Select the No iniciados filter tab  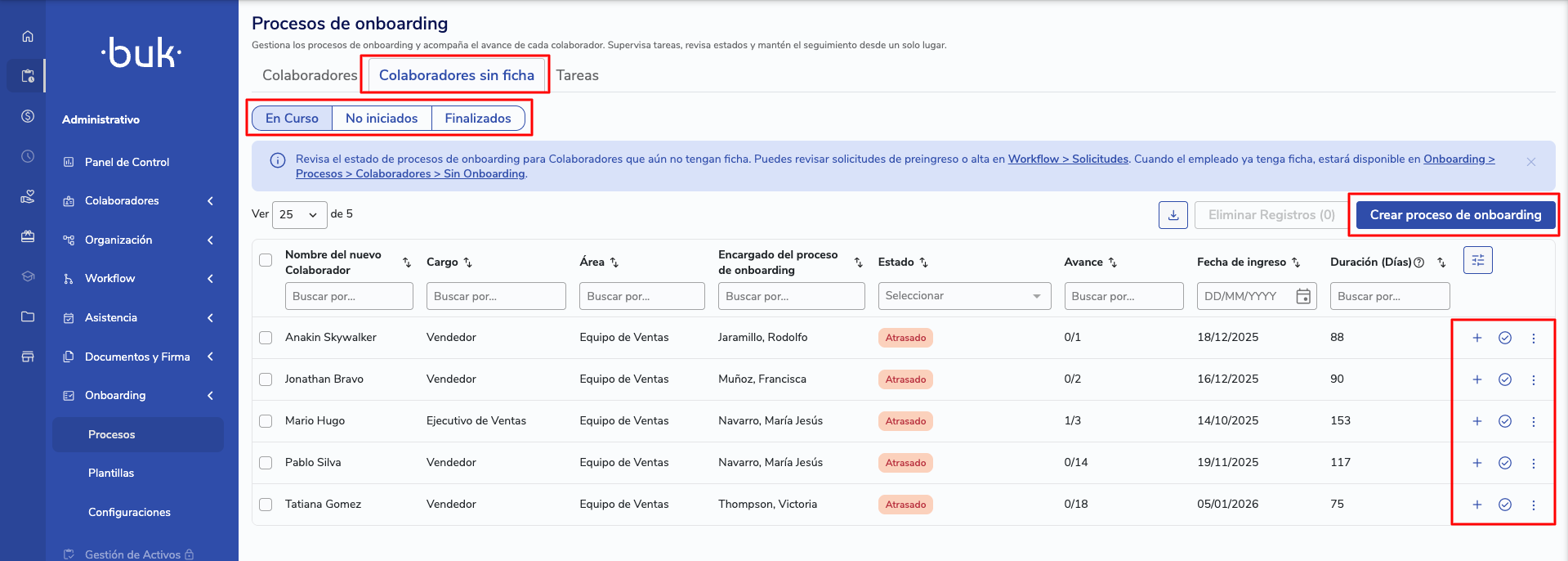(x=381, y=119)
